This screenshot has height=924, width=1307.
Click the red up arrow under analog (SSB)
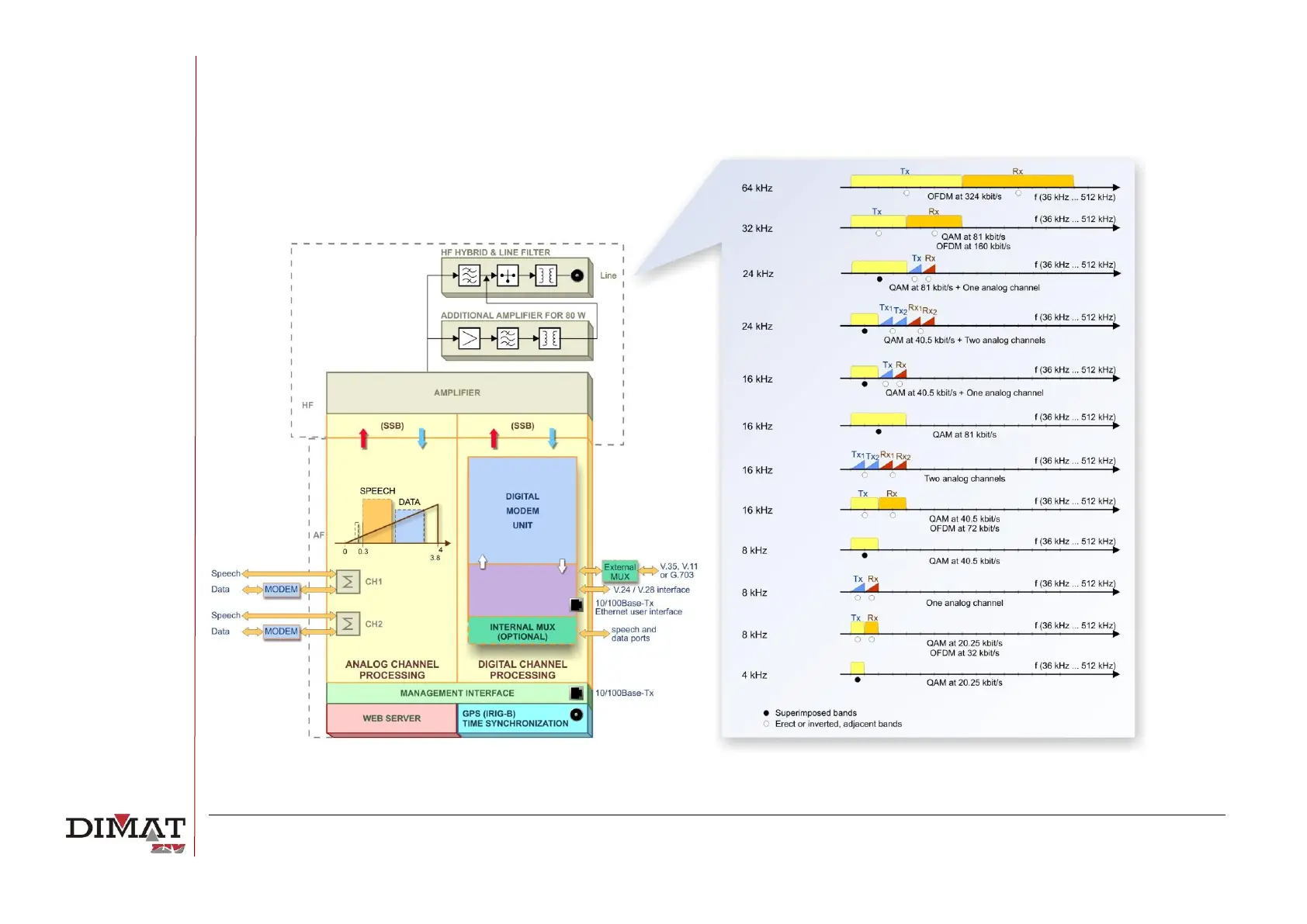[x=363, y=438]
